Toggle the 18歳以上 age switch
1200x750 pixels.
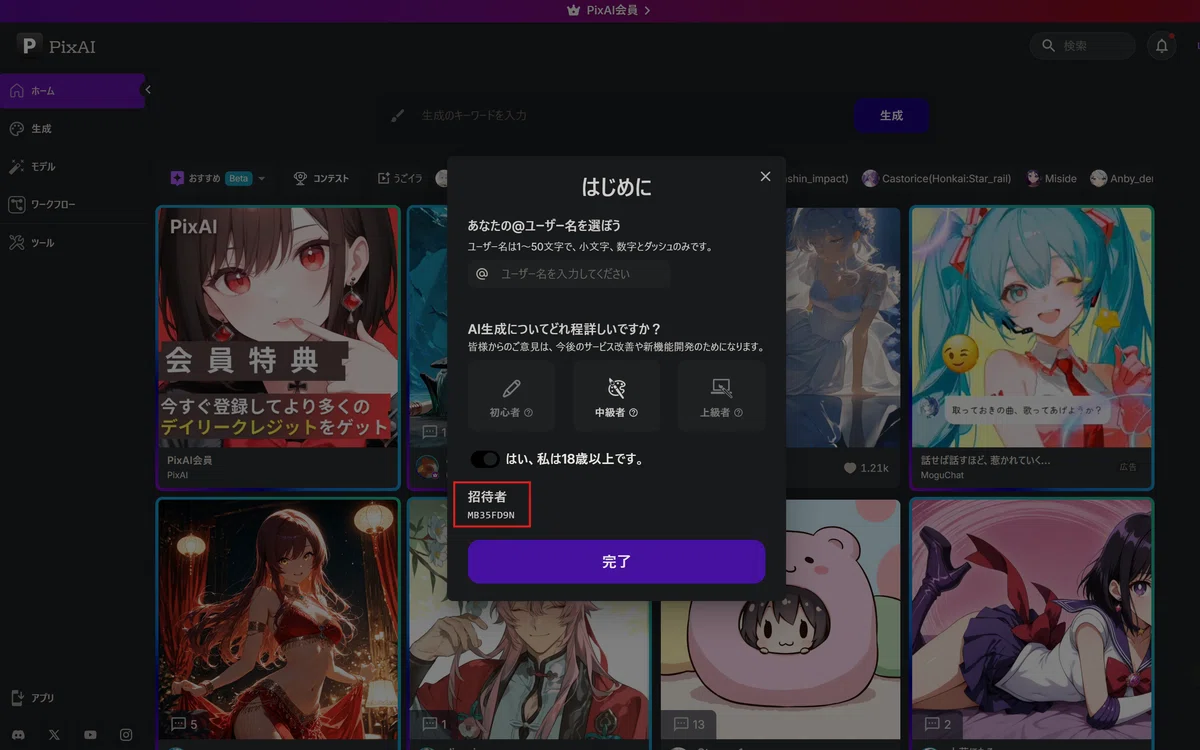point(485,459)
